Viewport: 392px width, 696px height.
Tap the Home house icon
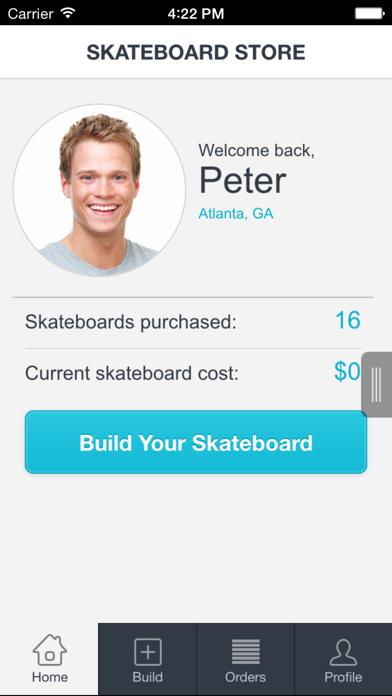point(50,650)
